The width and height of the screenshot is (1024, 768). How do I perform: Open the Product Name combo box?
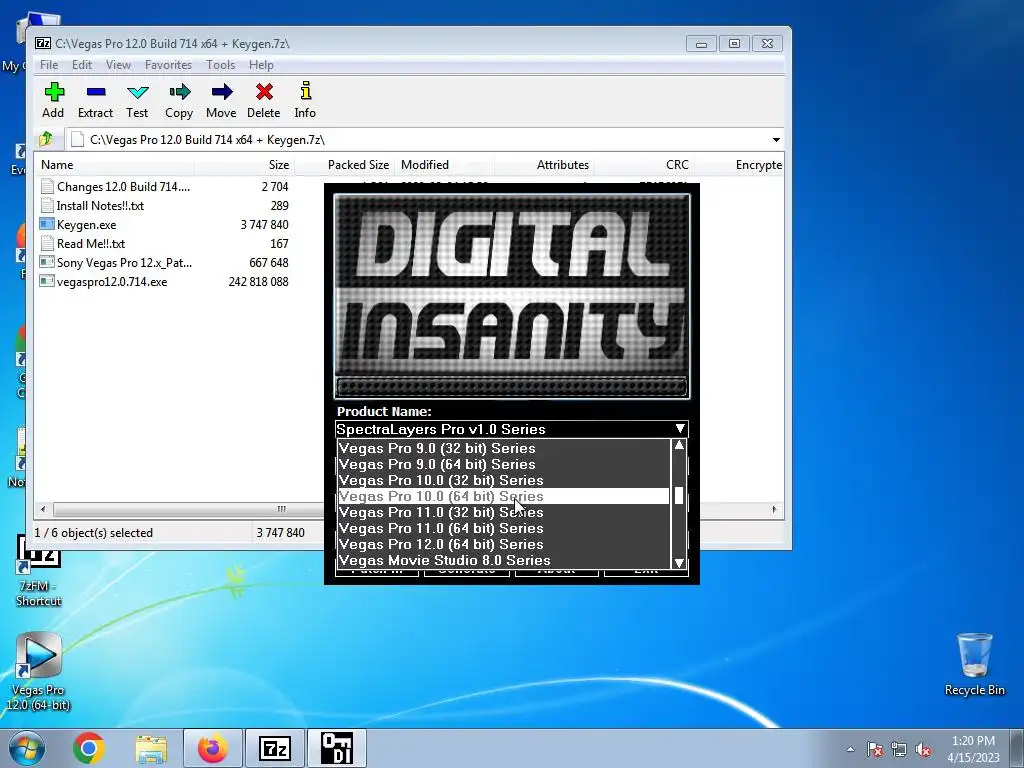pyautogui.click(x=511, y=429)
